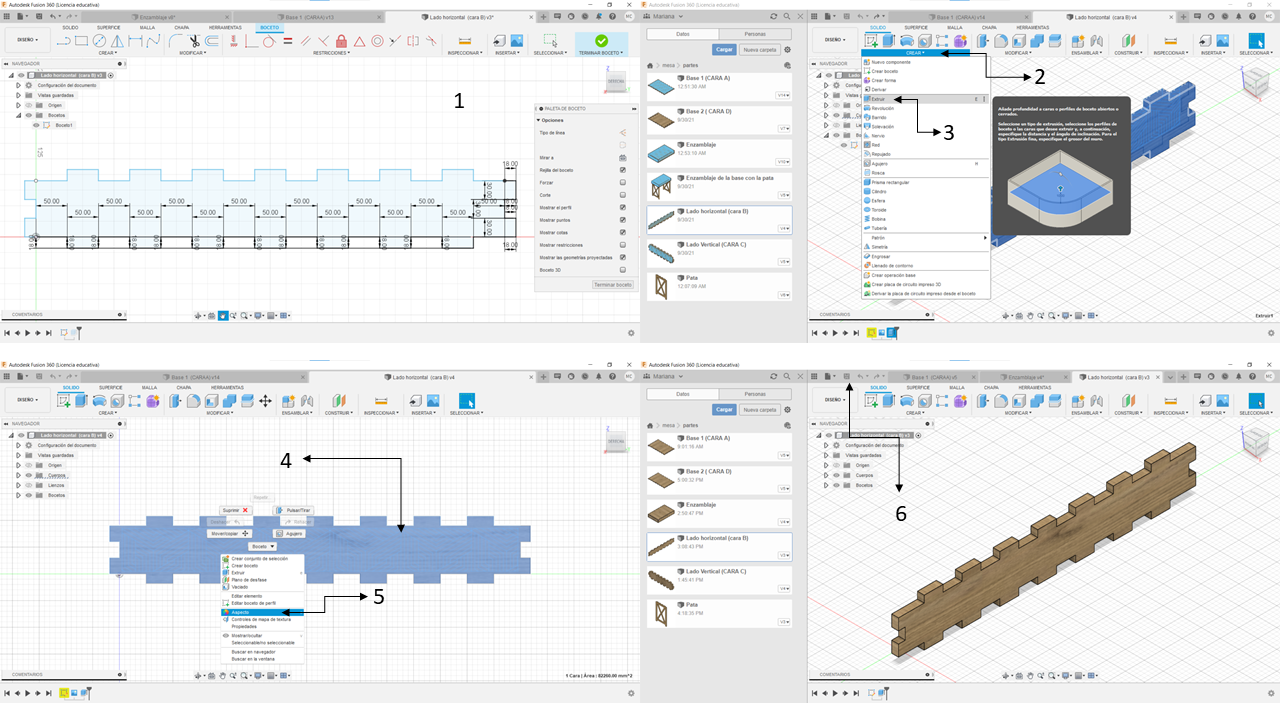Viewport: 1280px width, 720px height.
Task: Click the home icon in top data panel breadcrumb
Action: coord(652,64)
